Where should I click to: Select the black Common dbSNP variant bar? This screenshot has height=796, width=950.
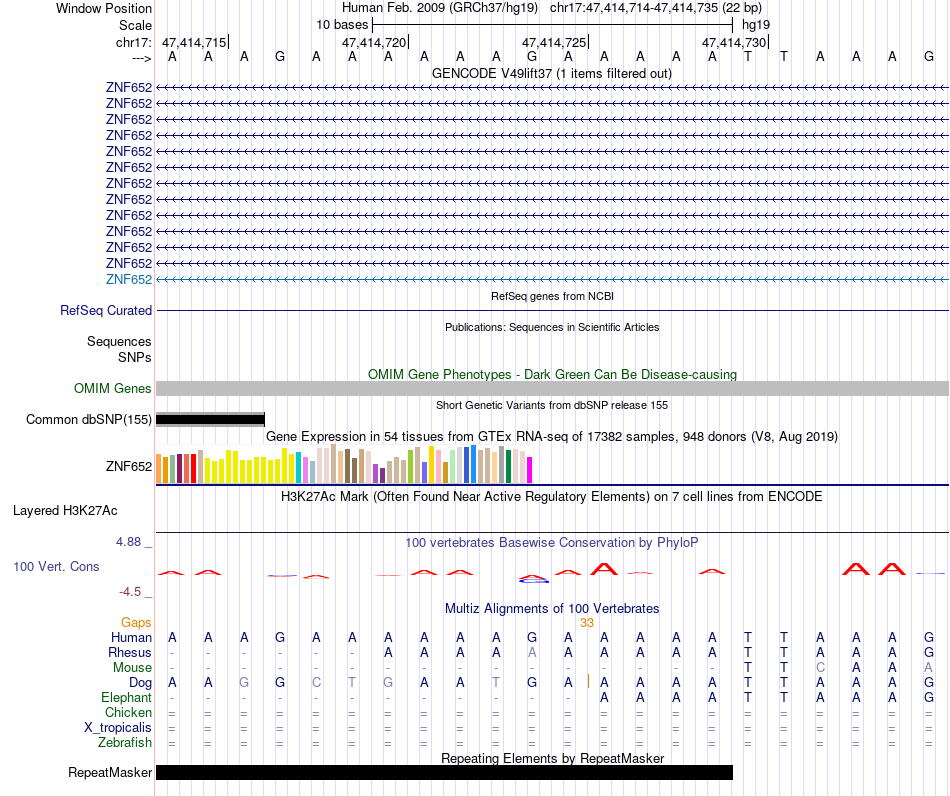pyautogui.click(x=210, y=419)
